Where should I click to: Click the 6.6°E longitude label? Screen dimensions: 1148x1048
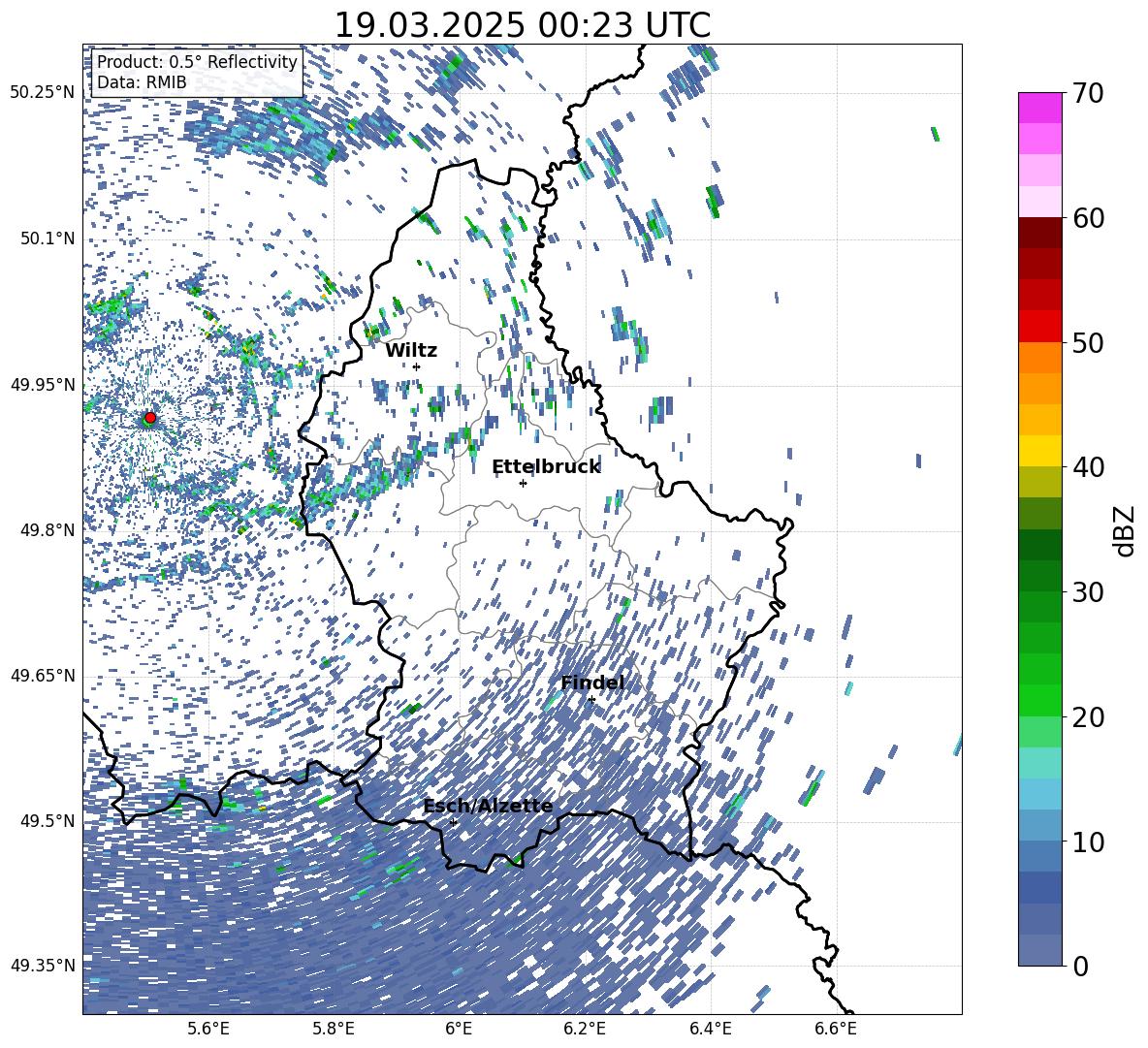click(836, 1029)
